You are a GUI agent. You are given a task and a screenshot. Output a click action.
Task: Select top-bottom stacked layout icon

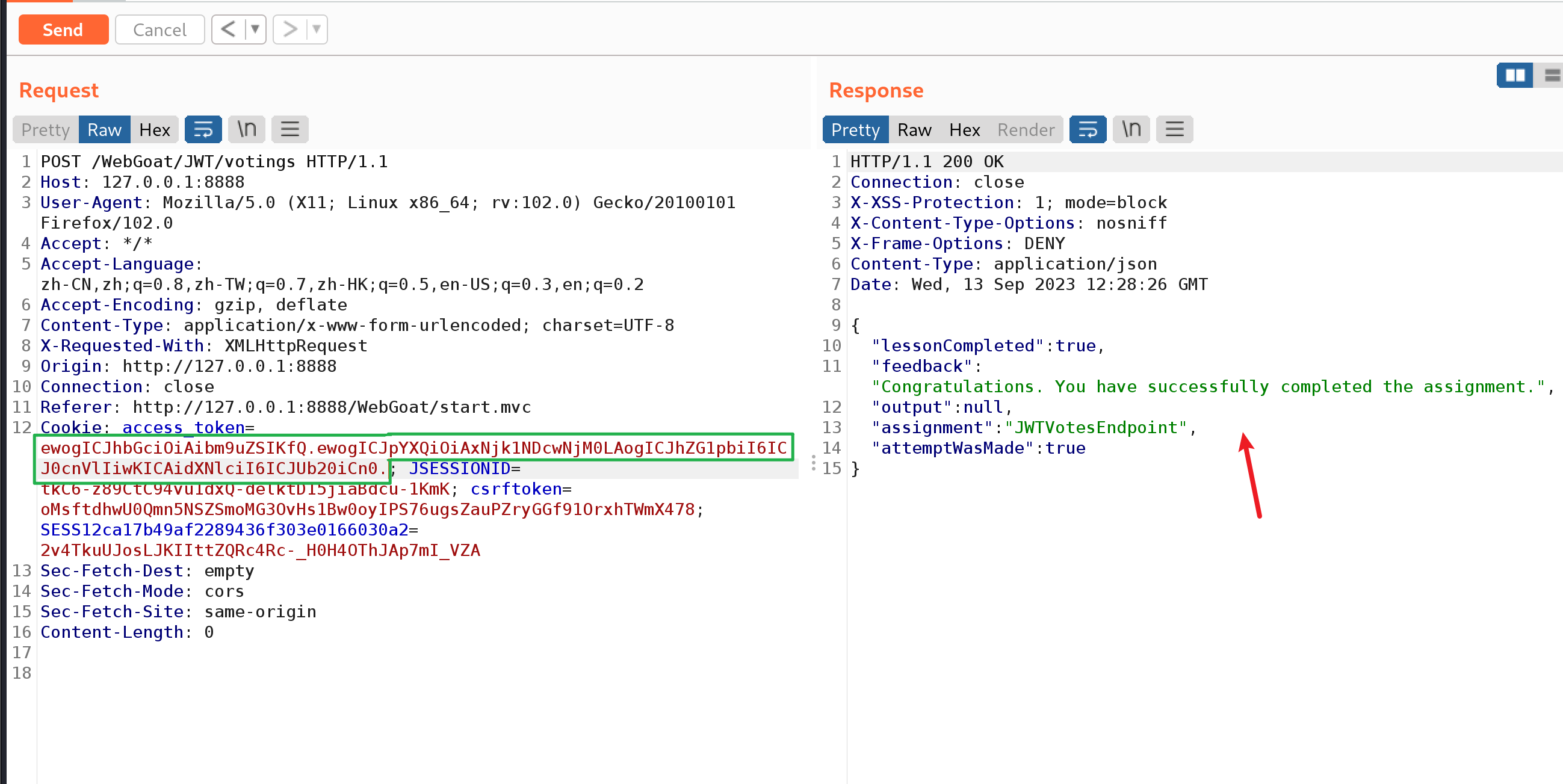pyautogui.click(x=1551, y=75)
